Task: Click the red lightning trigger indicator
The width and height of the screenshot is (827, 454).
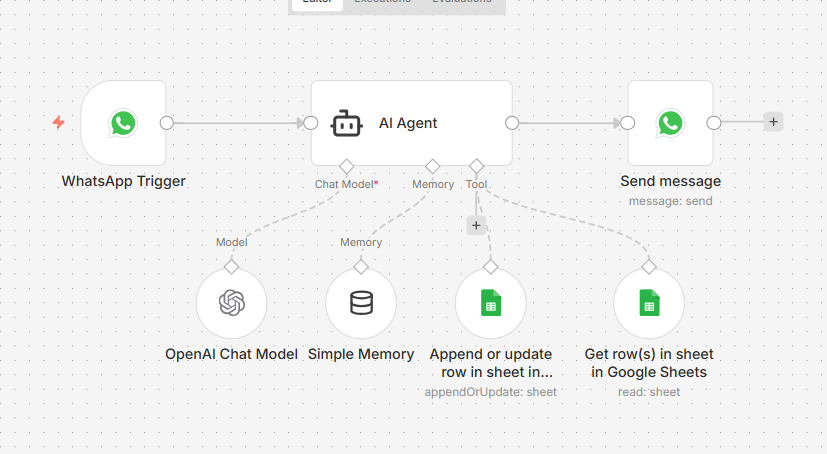Action: [59, 122]
